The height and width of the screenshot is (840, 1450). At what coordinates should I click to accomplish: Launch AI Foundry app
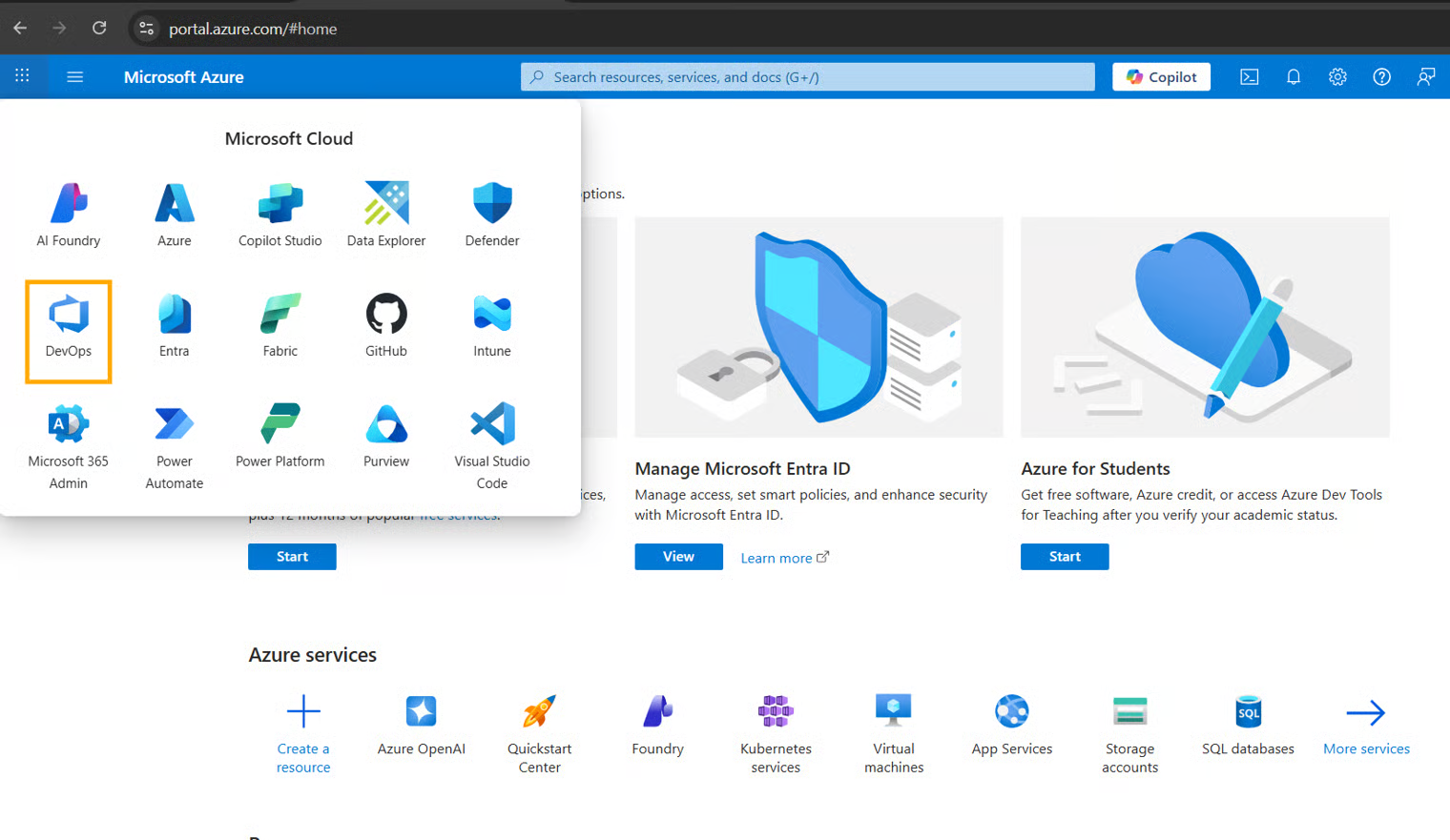[69, 214]
